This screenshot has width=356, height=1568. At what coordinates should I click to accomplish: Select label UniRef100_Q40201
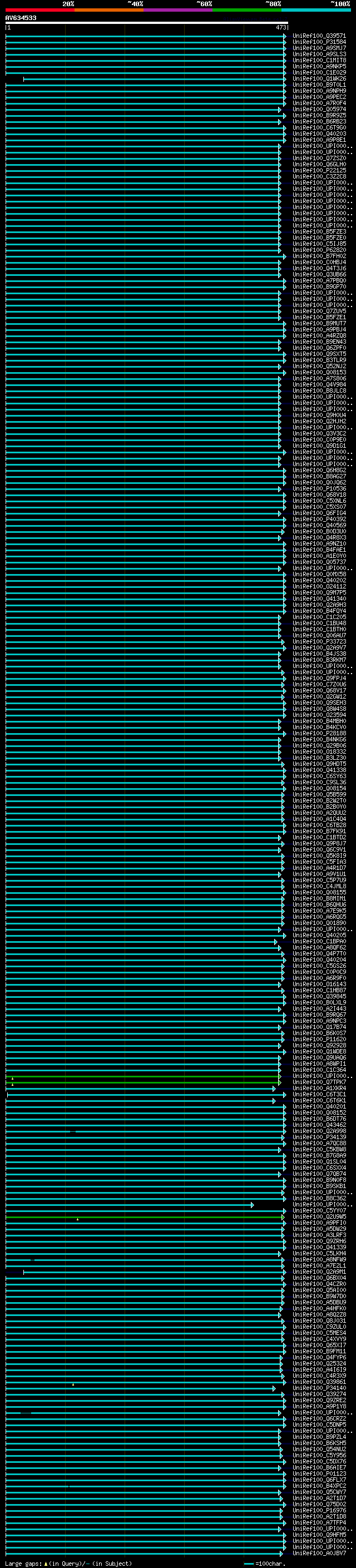319,1106
